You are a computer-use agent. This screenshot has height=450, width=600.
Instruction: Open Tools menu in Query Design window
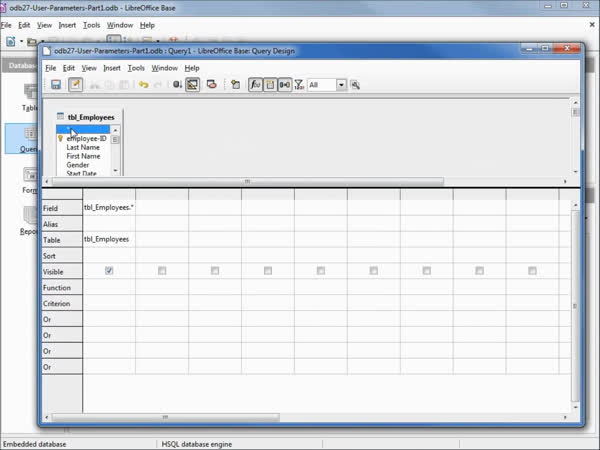point(136,68)
